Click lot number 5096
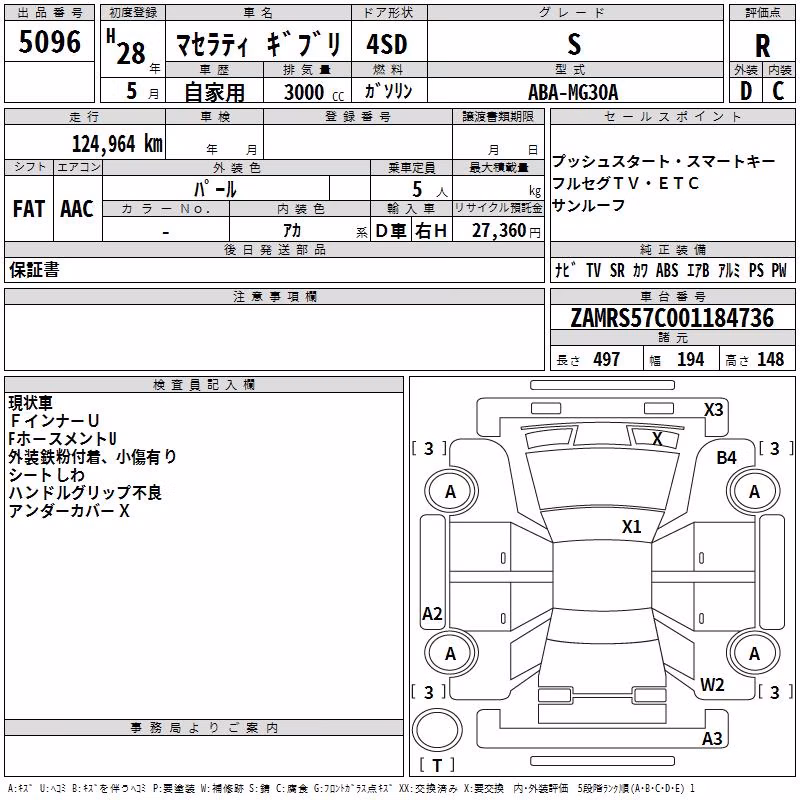This screenshot has width=800, height=800. (49, 41)
